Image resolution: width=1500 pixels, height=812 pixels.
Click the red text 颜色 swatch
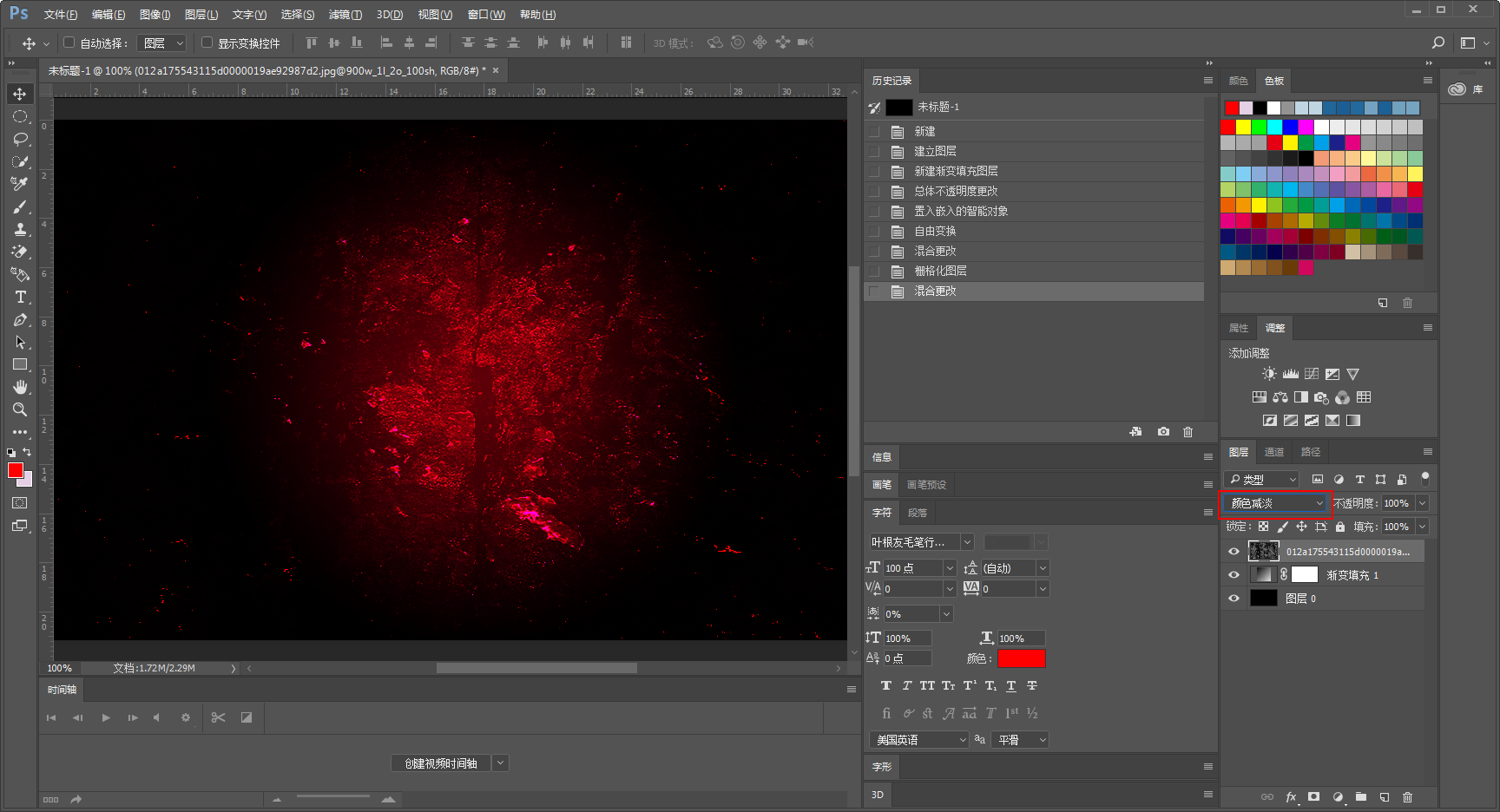coord(1021,658)
